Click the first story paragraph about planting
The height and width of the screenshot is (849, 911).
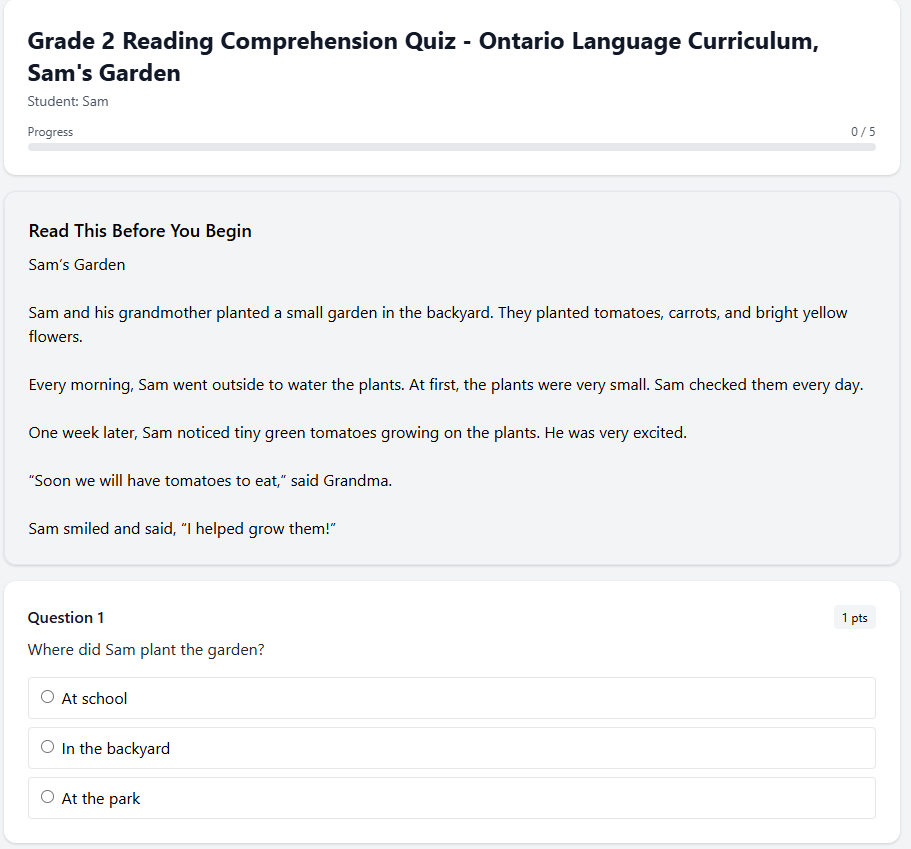point(437,324)
